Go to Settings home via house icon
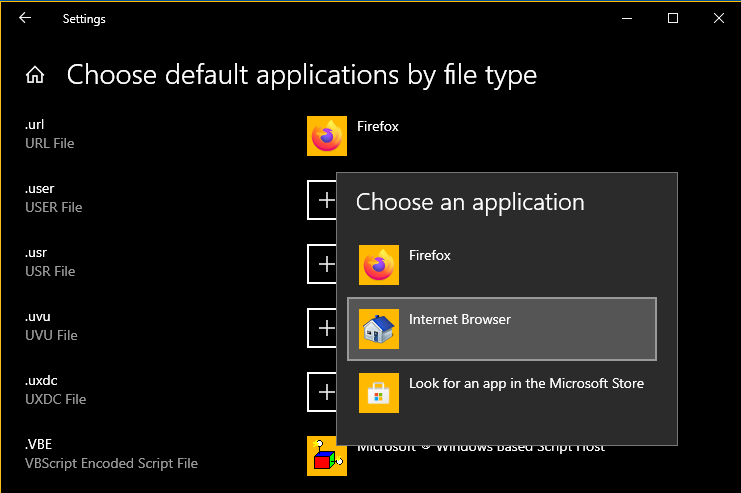This screenshot has width=741, height=493. pyautogui.click(x=35, y=75)
